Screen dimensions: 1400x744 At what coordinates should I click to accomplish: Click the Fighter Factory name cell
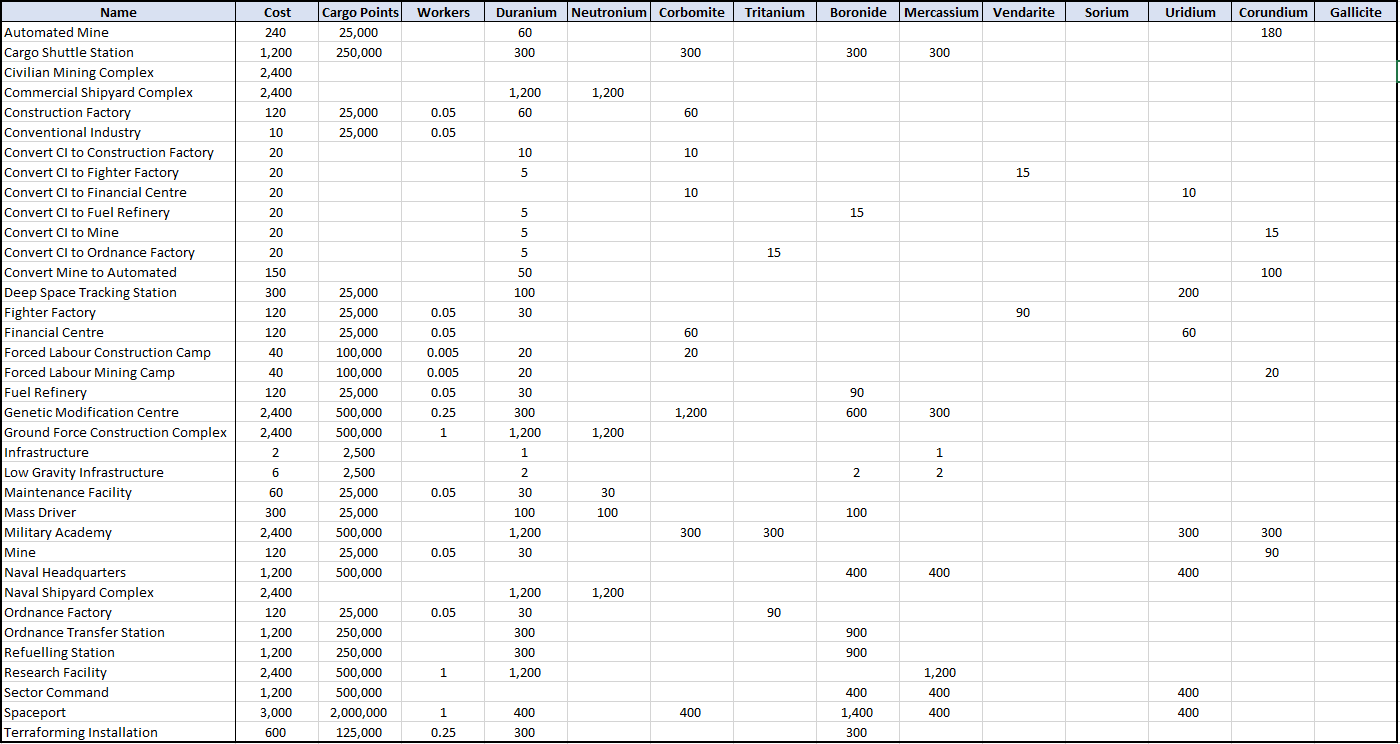click(x=119, y=312)
